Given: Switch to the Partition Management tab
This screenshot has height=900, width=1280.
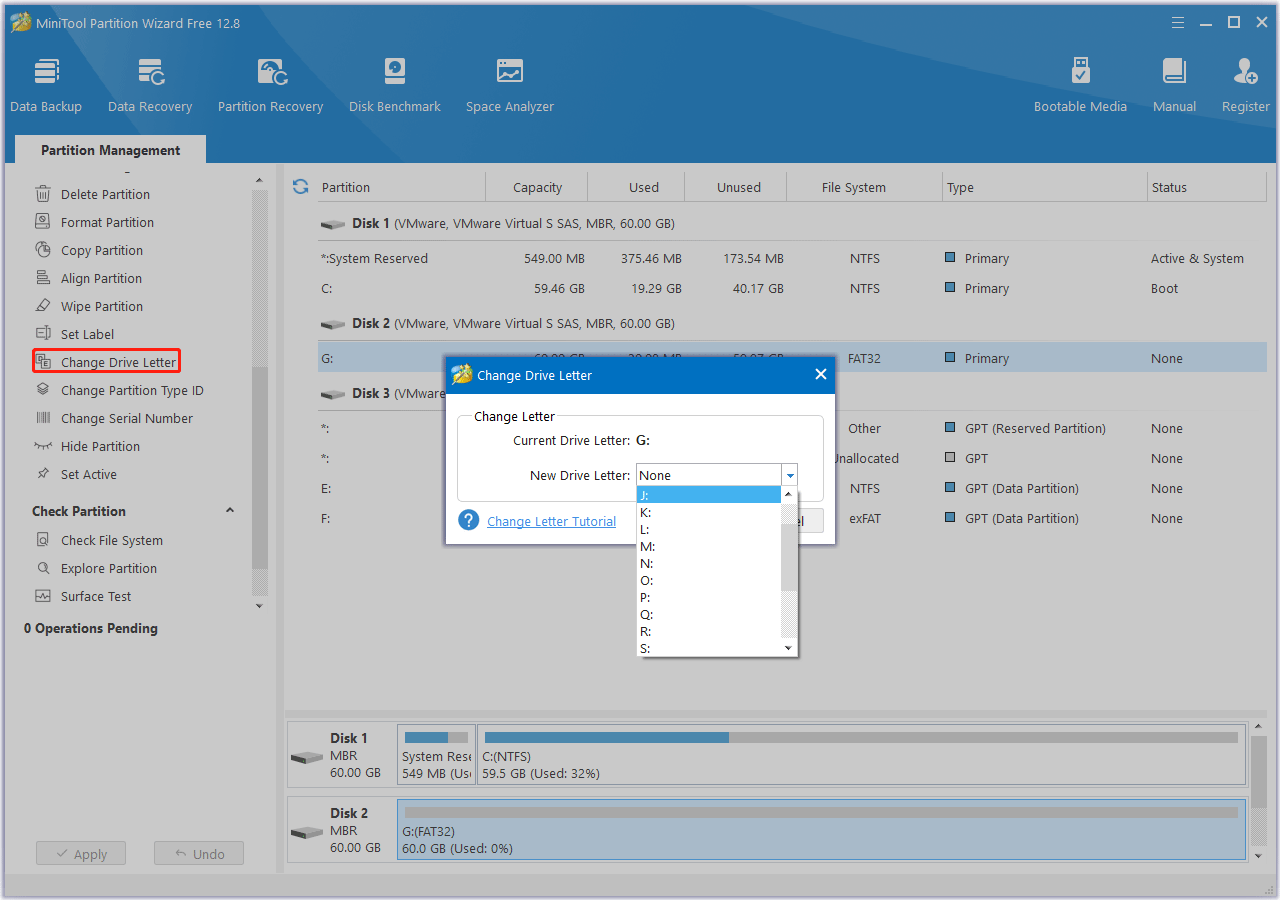Looking at the screenshot, I should [110, 149].
